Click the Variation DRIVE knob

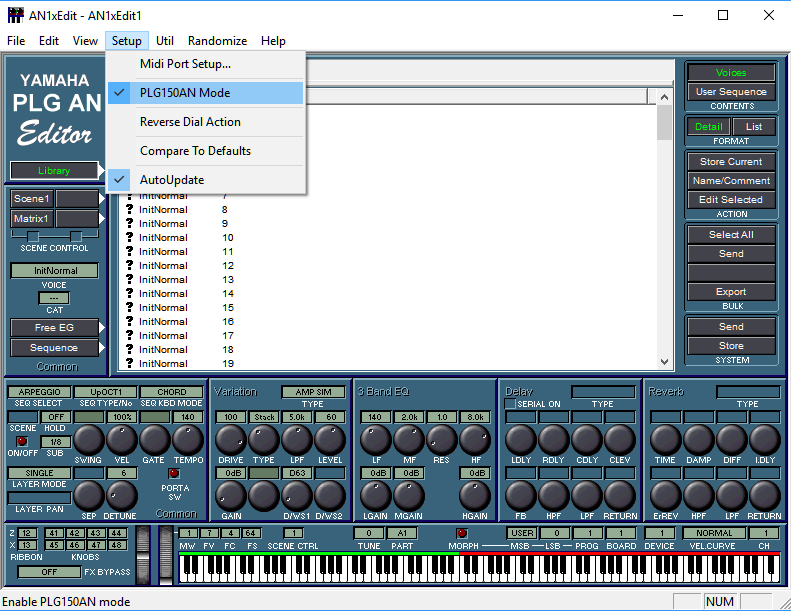[x=231, y=439]
